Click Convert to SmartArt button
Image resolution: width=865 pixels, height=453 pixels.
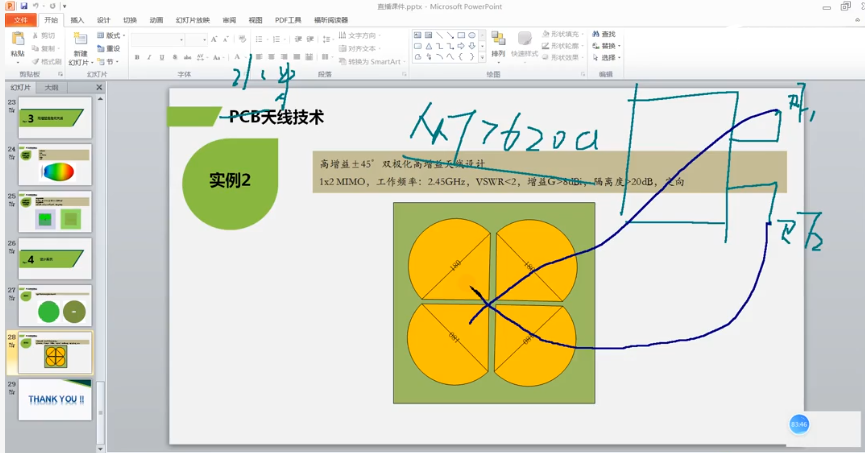pyautogui.click(x=371, y=62)
